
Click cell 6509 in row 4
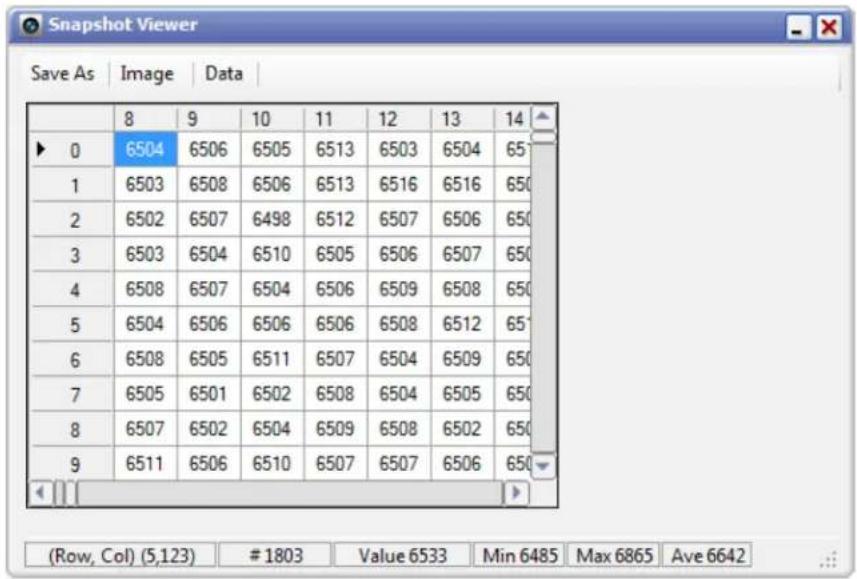coord(399,289)
